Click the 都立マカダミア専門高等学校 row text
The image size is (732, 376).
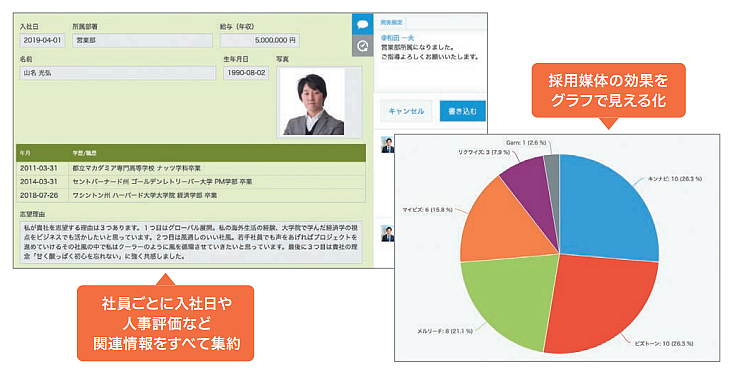click(x=137, y=168)
